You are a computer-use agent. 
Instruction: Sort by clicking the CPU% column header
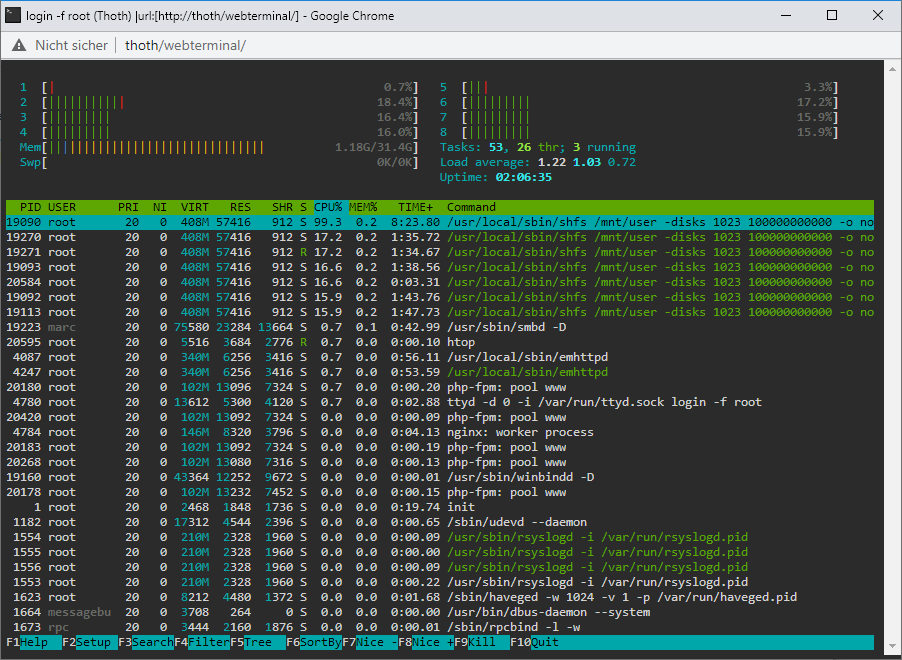tap(328, 207)
